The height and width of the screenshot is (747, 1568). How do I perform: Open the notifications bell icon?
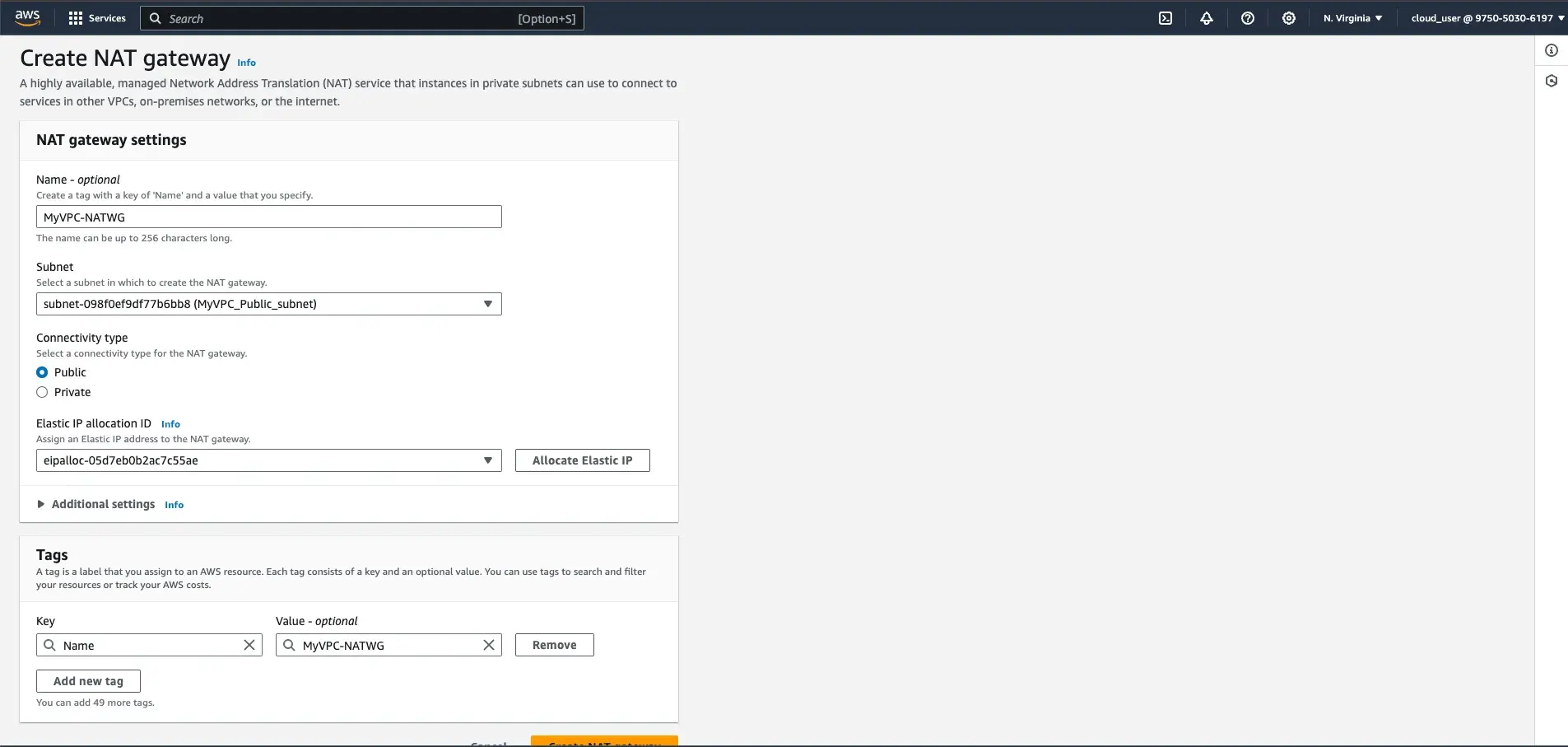pyautogui.click(x=1206, y=17)
